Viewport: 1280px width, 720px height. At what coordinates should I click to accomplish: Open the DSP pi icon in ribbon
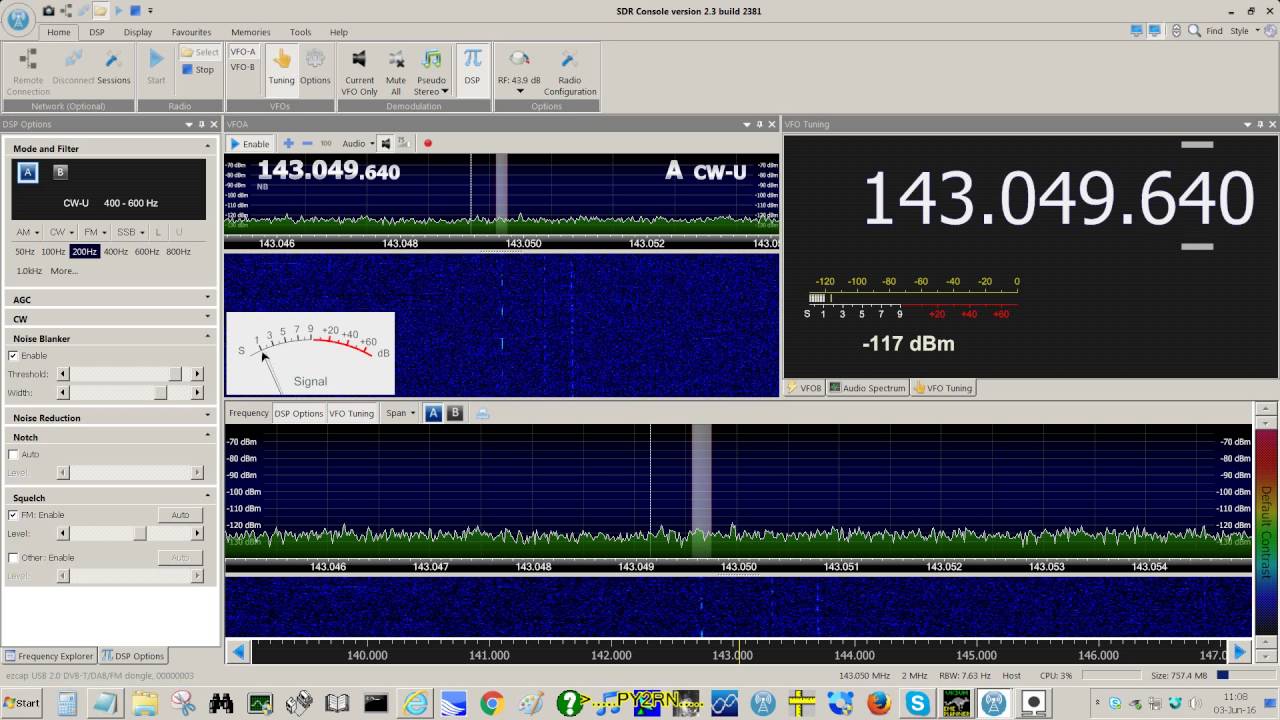(x=472, y=60)
